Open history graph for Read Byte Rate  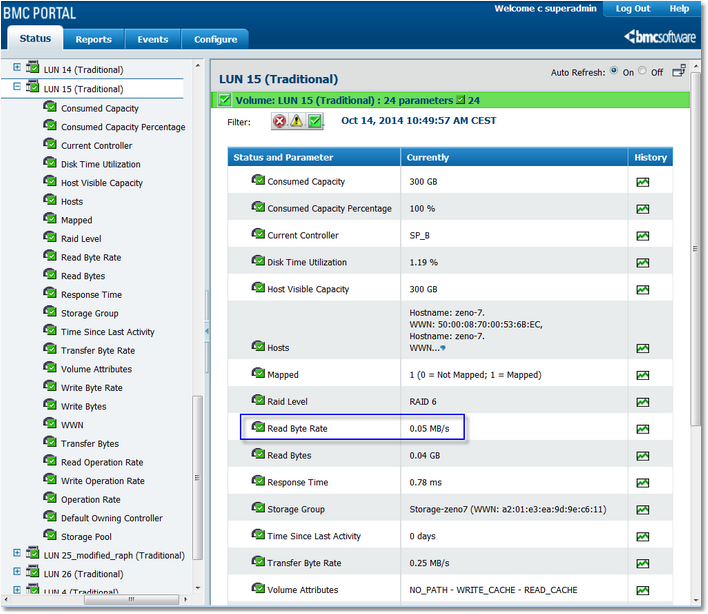click(642, 429)
